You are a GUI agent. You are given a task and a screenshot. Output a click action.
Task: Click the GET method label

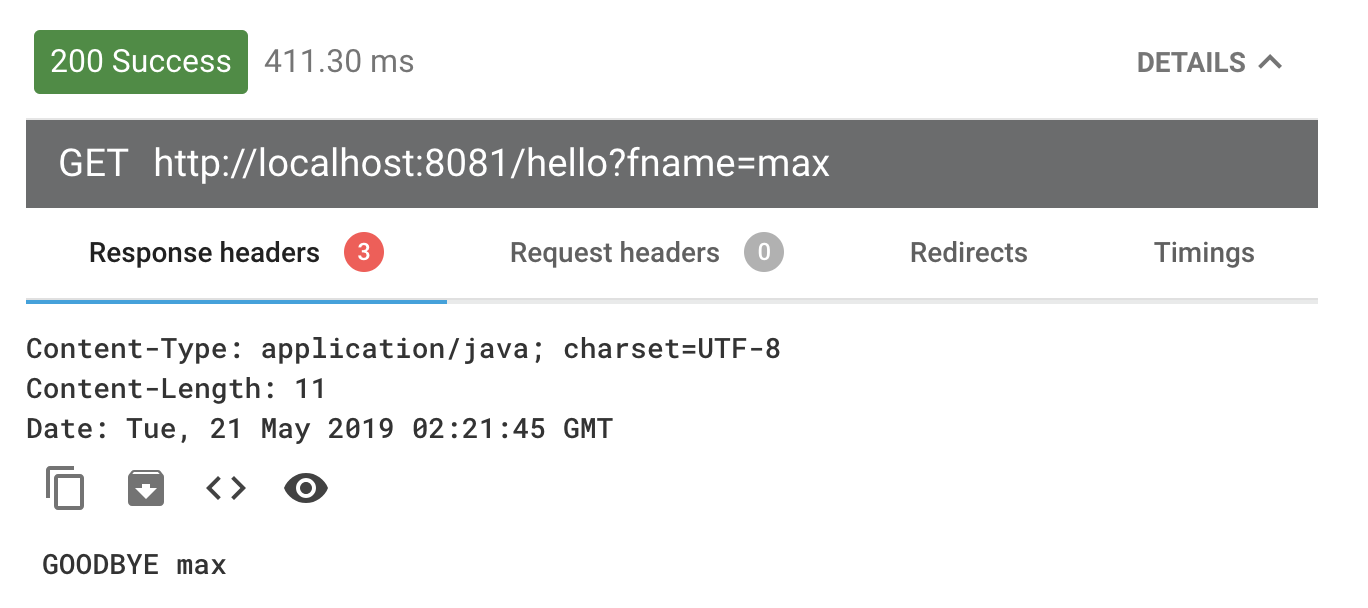tap(93, 163)
